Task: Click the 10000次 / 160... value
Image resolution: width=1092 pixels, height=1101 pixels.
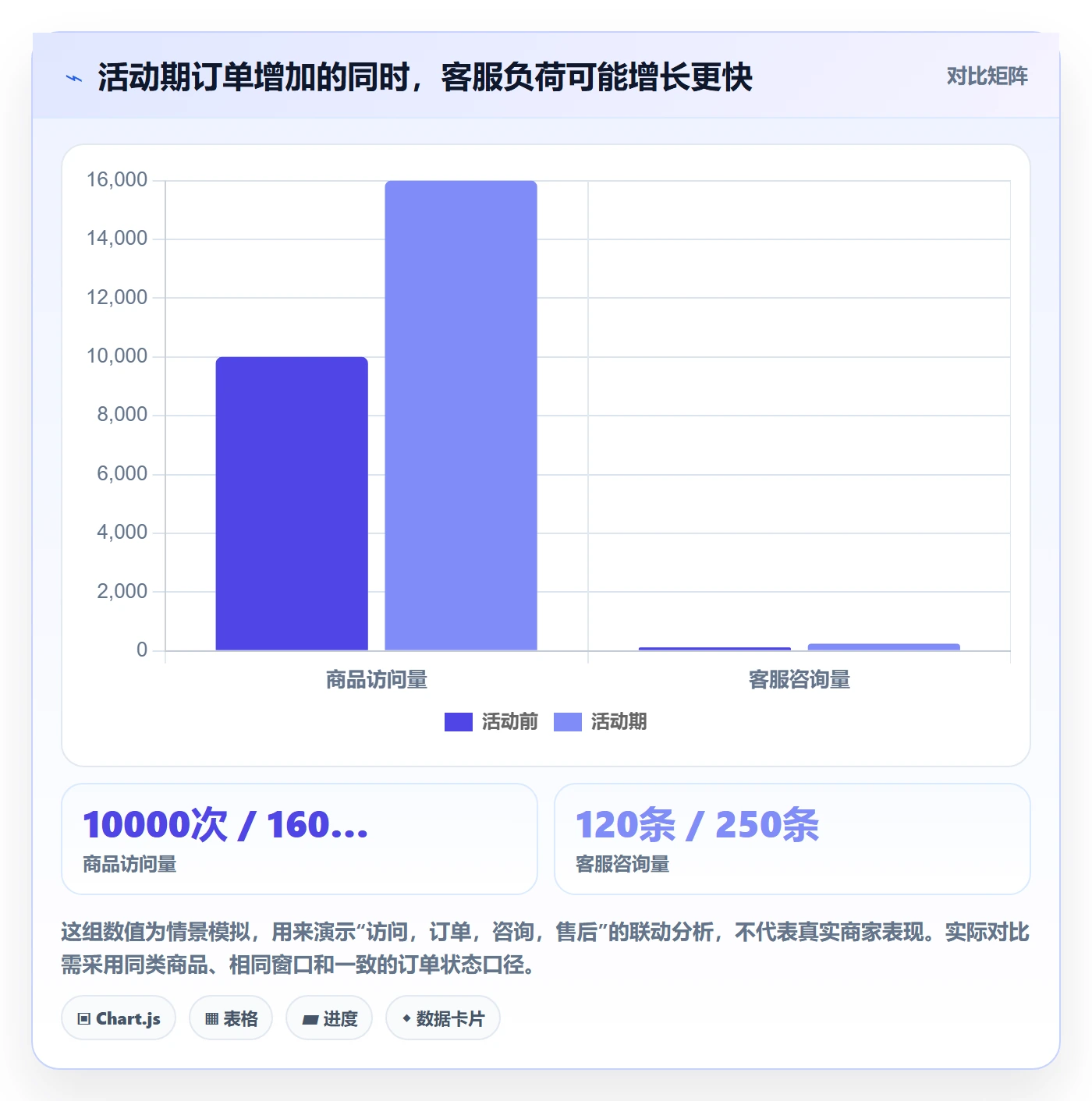Action: click(x=225, y=825)
